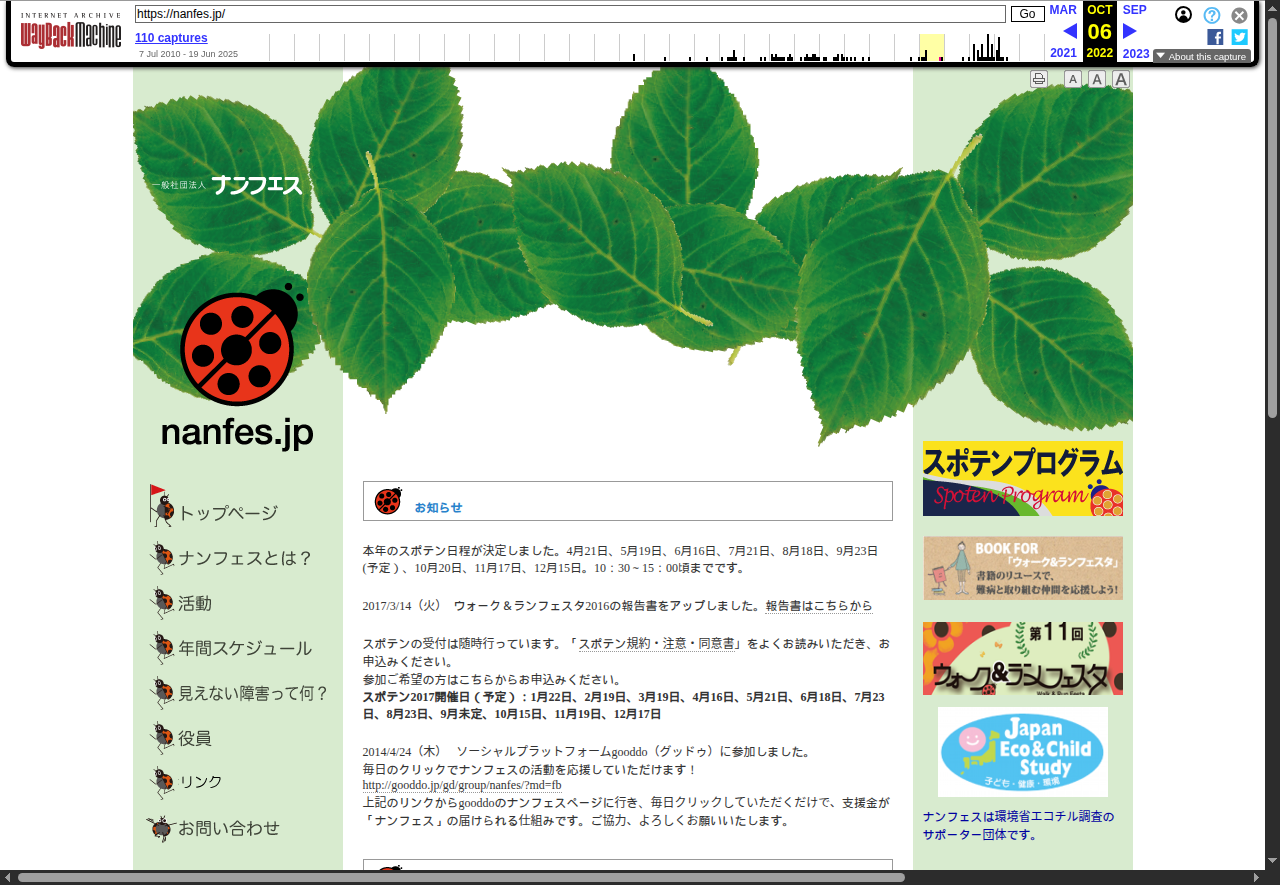Viewport: 1280px width, 885px height.
Task: Open トップページ in the sidebar menu
Action: point(227,513)
